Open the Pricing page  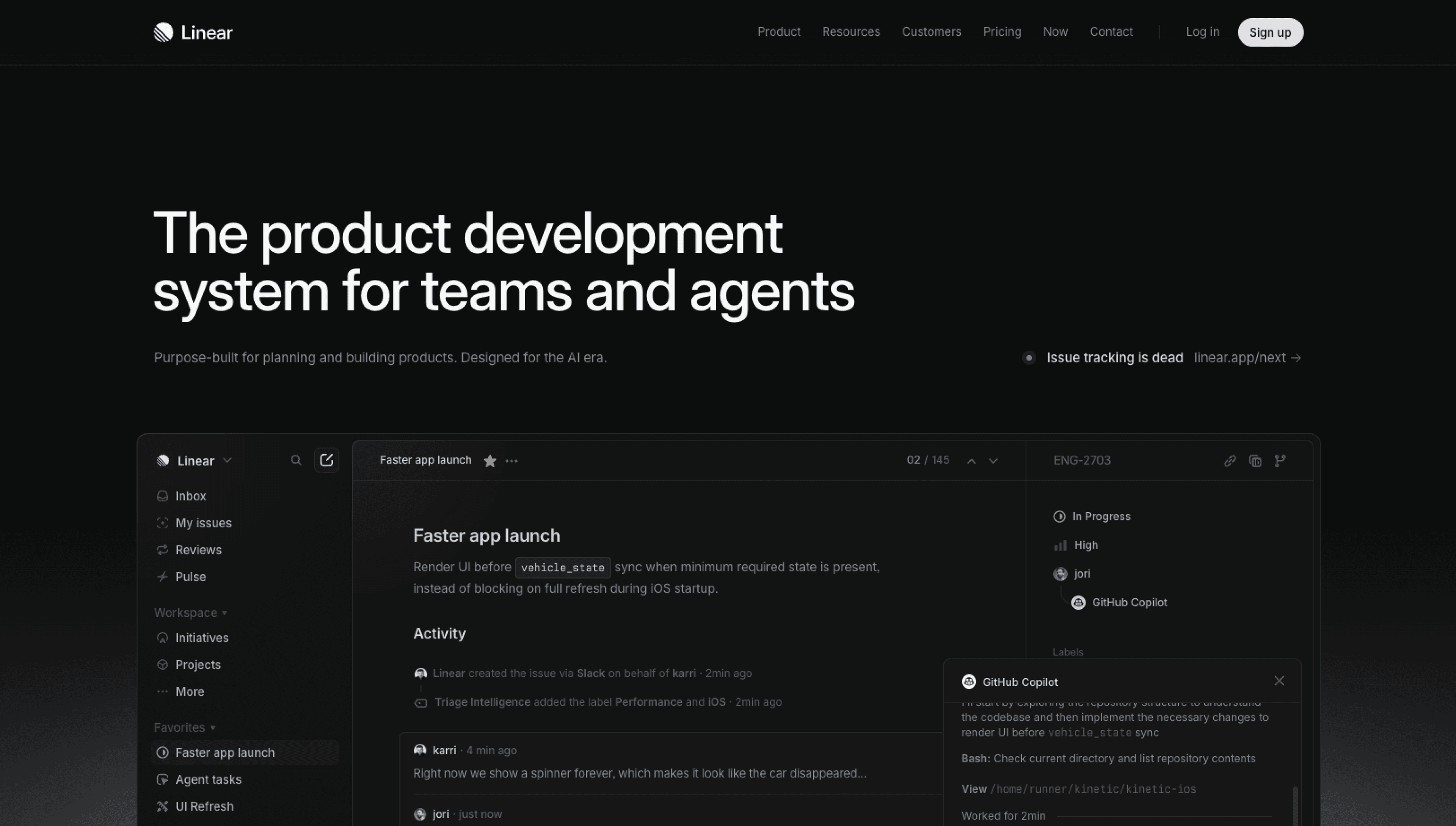[1001, 32]
